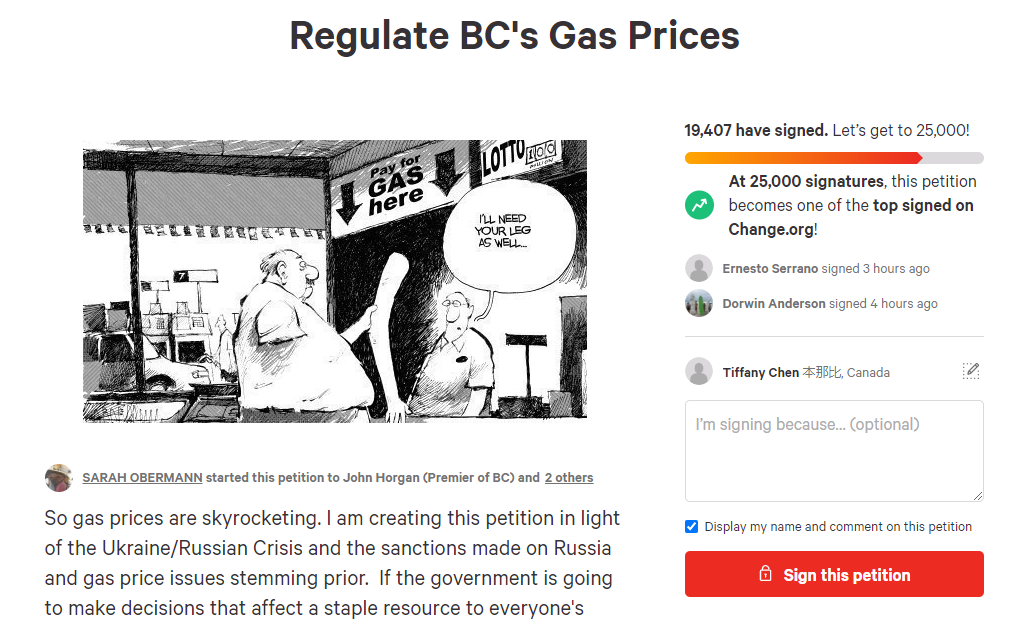The width and height of the screenshot is (1024, 630).
Task: Click the Tiffany Chen signer name
Action: point(760,372)
